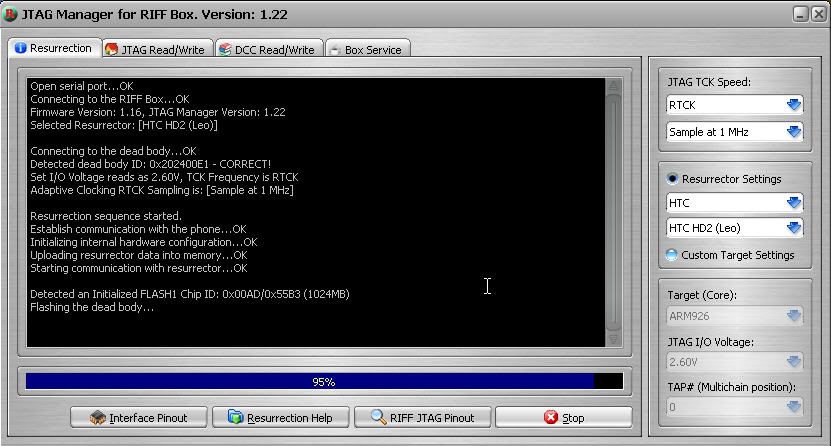Screen dimensions: 831x446
Task: Minimize the JTAG Manager window
Action: (800, 14)
